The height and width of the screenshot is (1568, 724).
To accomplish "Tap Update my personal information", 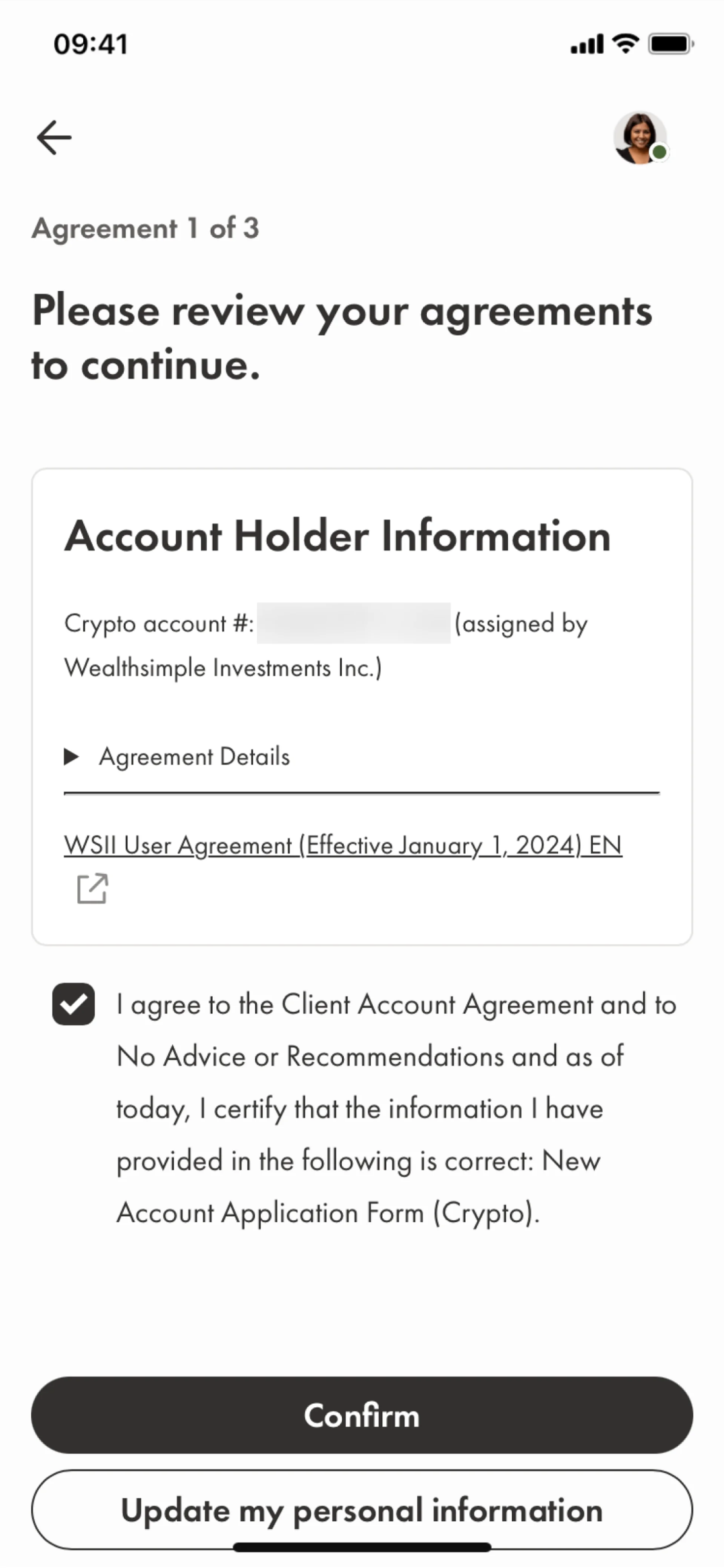I will [x=362, y=1510].
